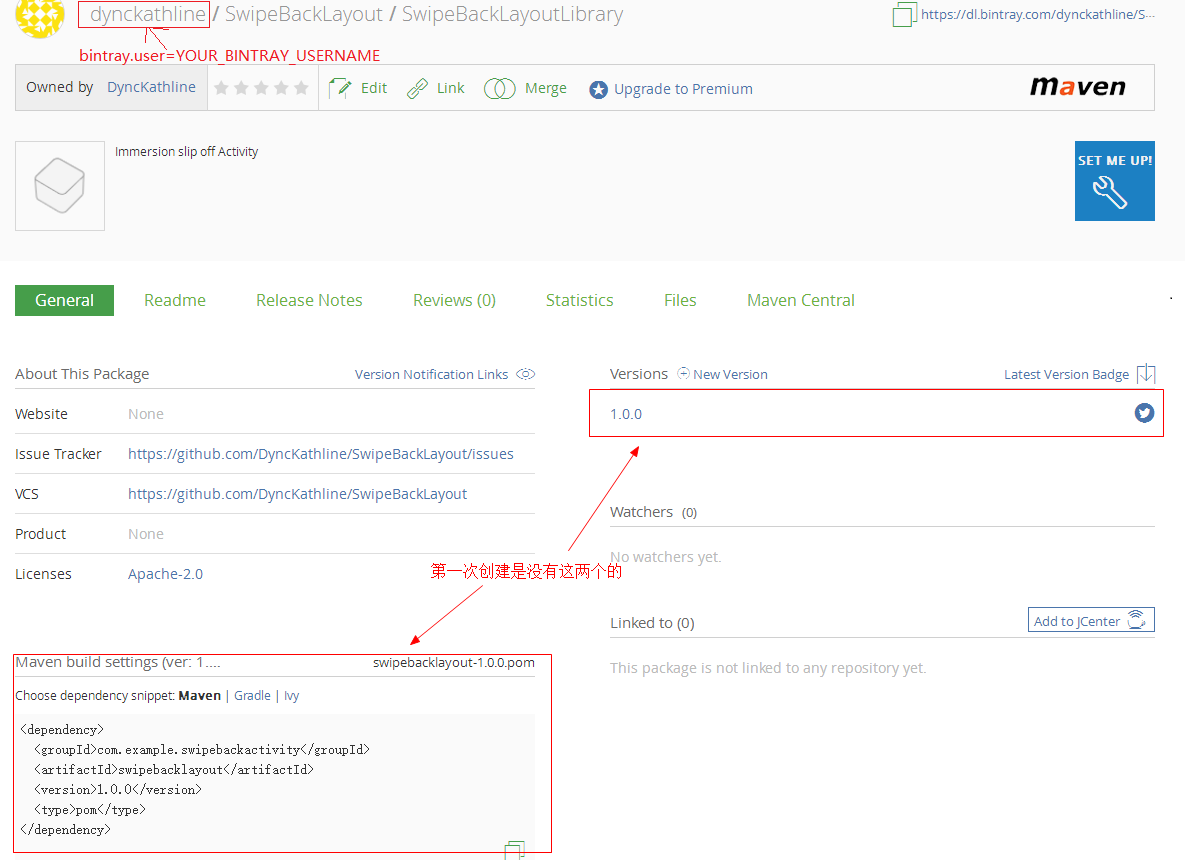Switch to the Release Notes tab

(x=309, y=300)
